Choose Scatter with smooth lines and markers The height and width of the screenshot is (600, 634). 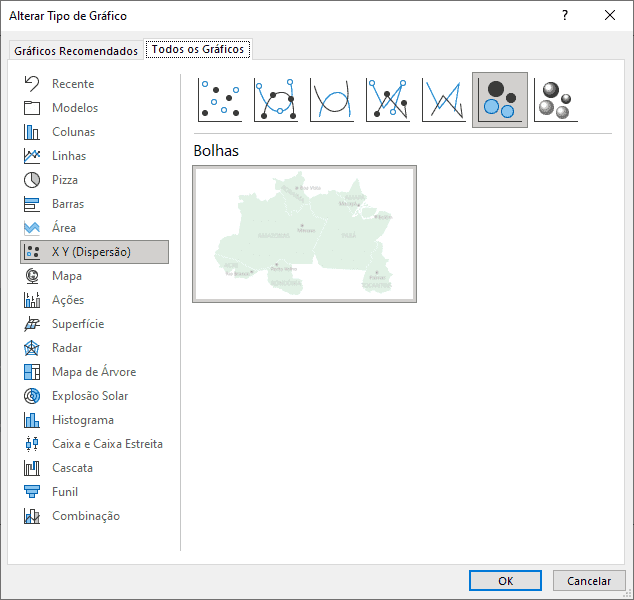tap(276, 100)
